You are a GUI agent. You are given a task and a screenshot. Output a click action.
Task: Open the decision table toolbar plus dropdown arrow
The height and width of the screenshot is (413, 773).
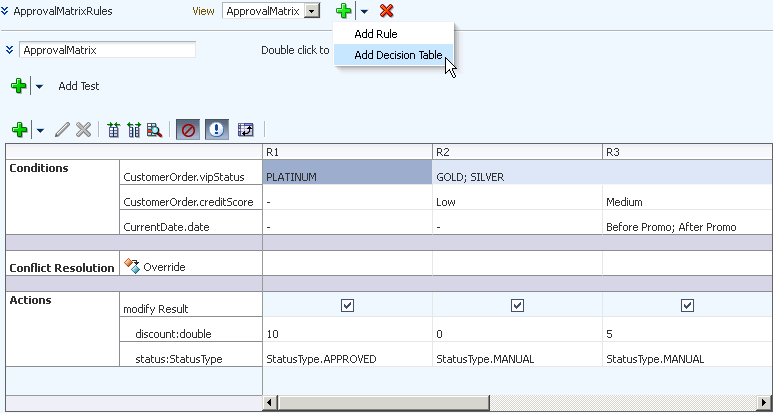[40, 131]
